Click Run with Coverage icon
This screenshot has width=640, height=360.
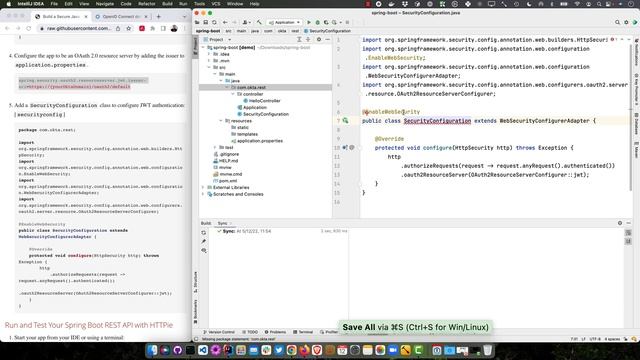pos(326,22)
